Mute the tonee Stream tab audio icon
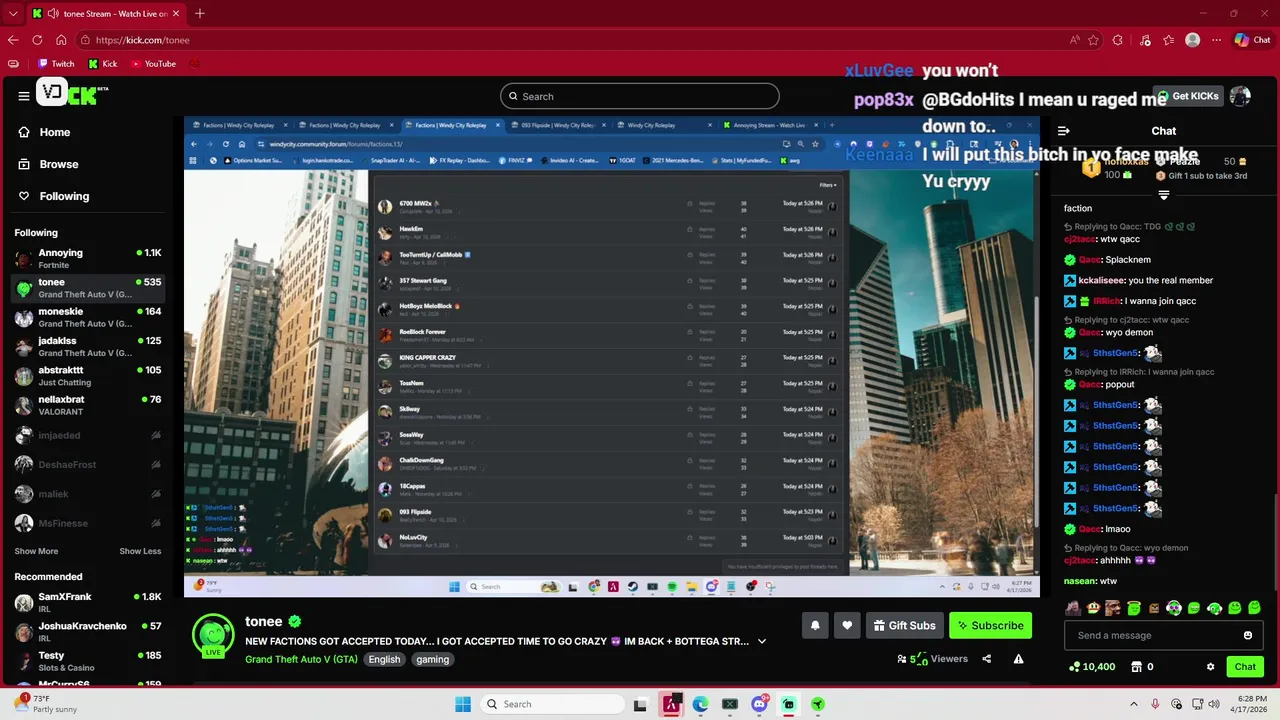This screenshot has width=1280, height=720. (x=52, y=14)
